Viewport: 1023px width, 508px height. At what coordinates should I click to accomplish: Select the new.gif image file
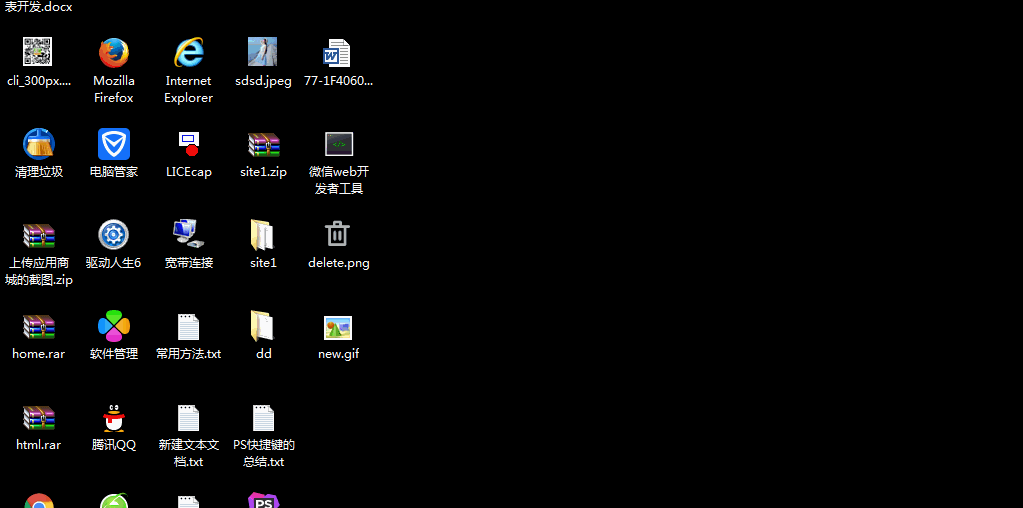(338, 327)
